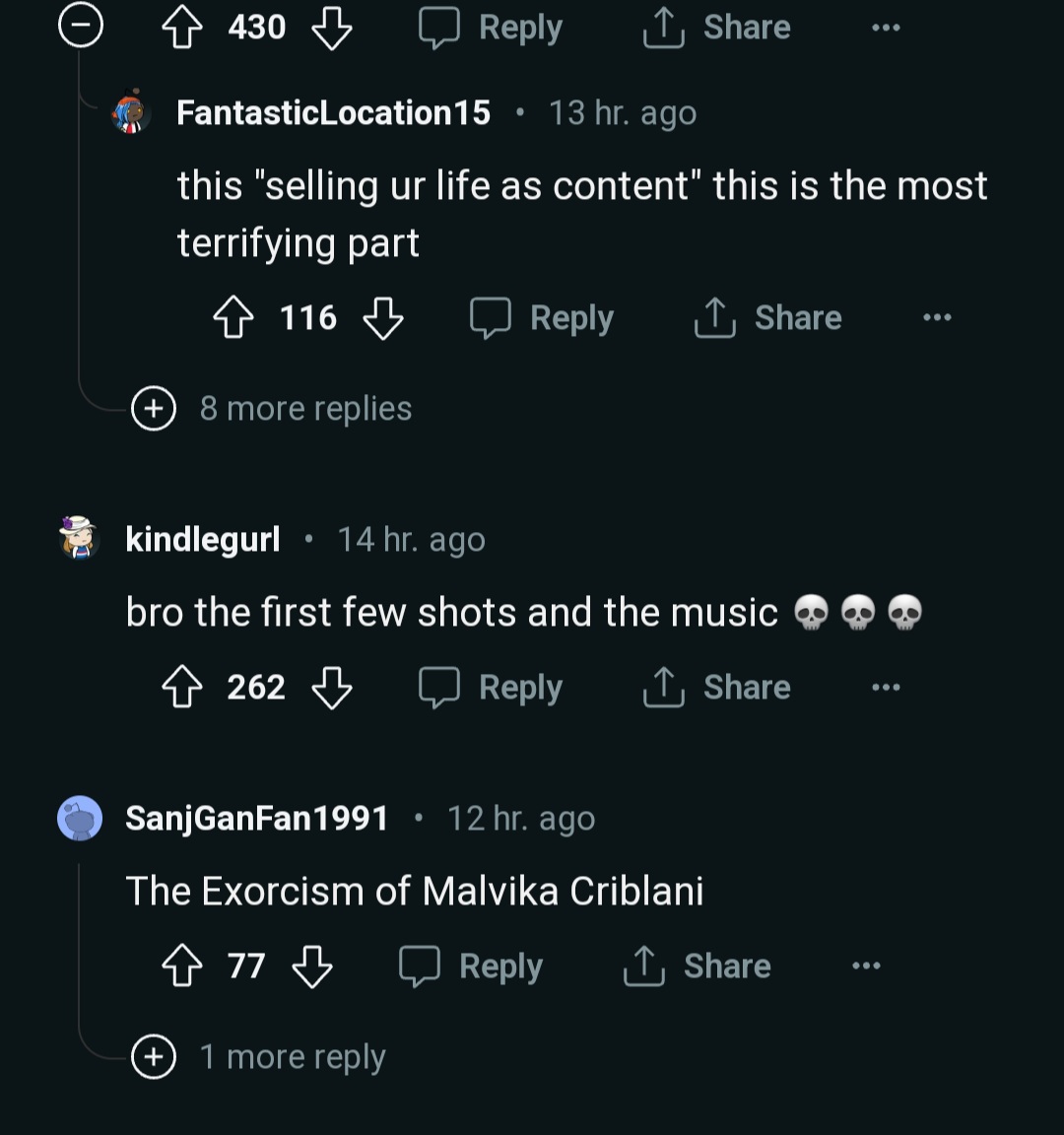Screen dimensions: 1064x1135
Task: Open SanjGanFan1991's avatar
Action: point(80,818)
